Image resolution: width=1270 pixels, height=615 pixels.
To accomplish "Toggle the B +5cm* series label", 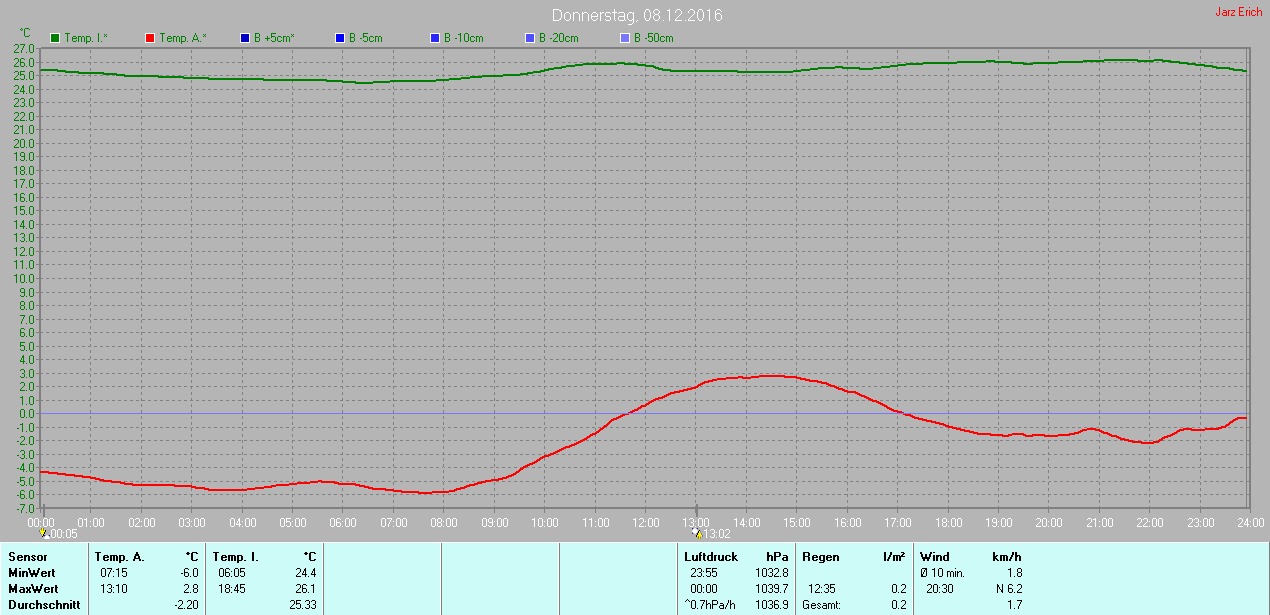I will coord(274,38).
